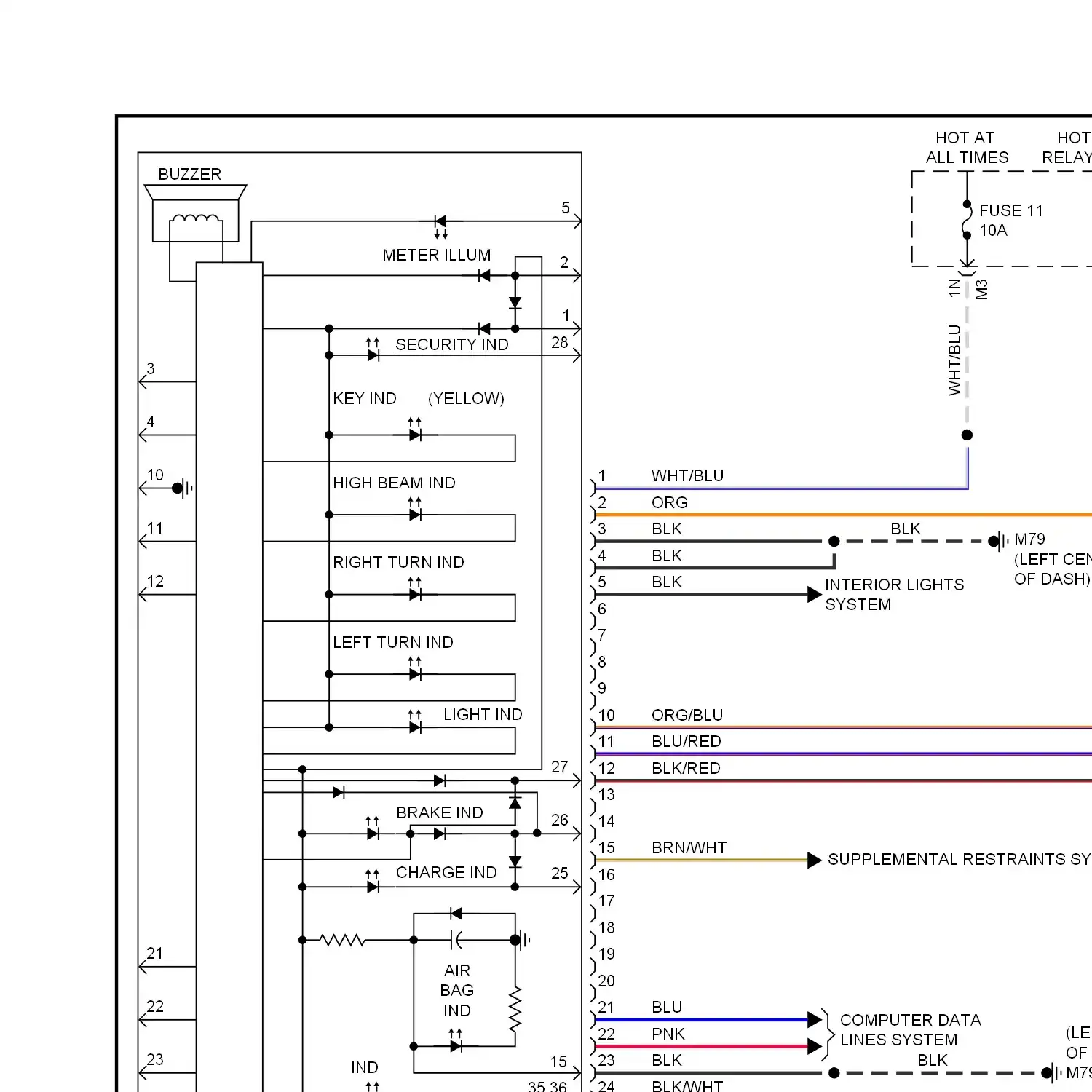Click the RIGHT TURN IND label
Viewport: 1092px width, 1092px height.
(x=398, y=562)
